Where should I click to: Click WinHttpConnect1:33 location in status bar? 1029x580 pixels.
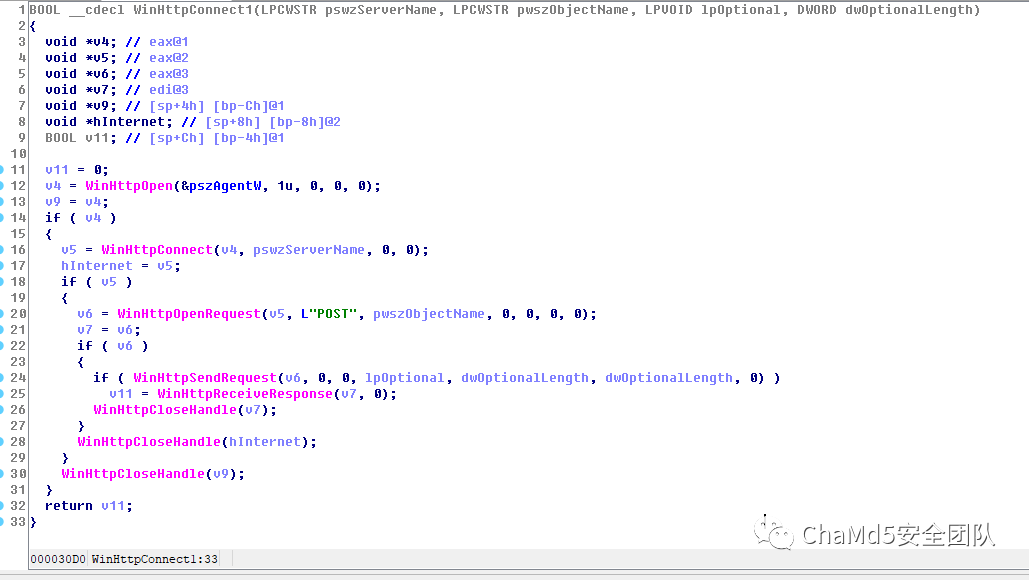[x=155, y=559]
